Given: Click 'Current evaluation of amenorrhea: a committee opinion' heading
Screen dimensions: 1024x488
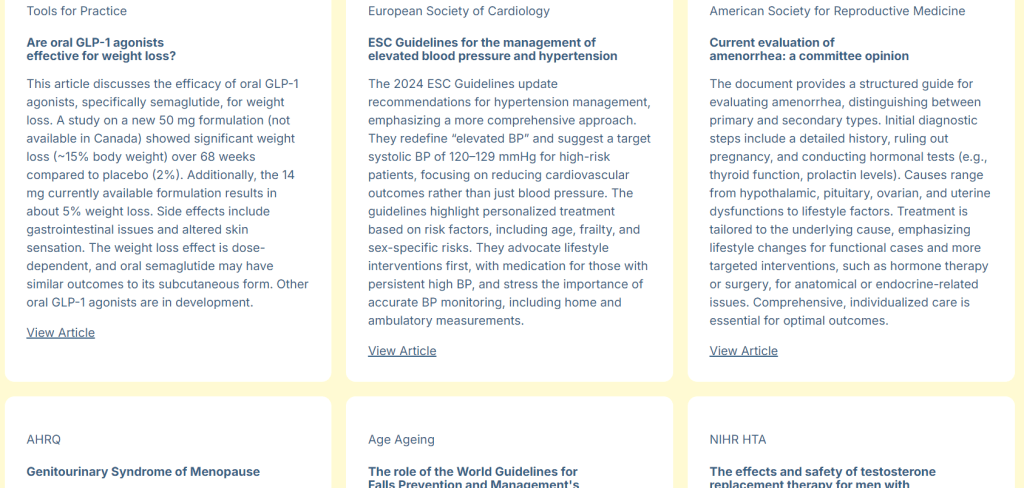Looking at the screenshot, I should [x=809, y=49].
